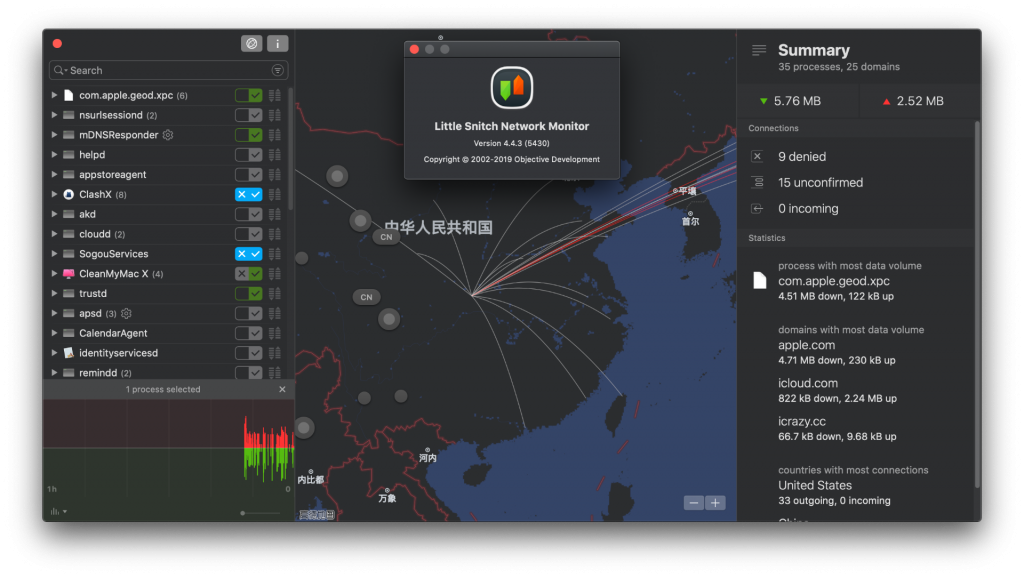Screen dimensions: 1024x578
Task: Toggle allow/deny switch for akd
Action: point(249,214)
